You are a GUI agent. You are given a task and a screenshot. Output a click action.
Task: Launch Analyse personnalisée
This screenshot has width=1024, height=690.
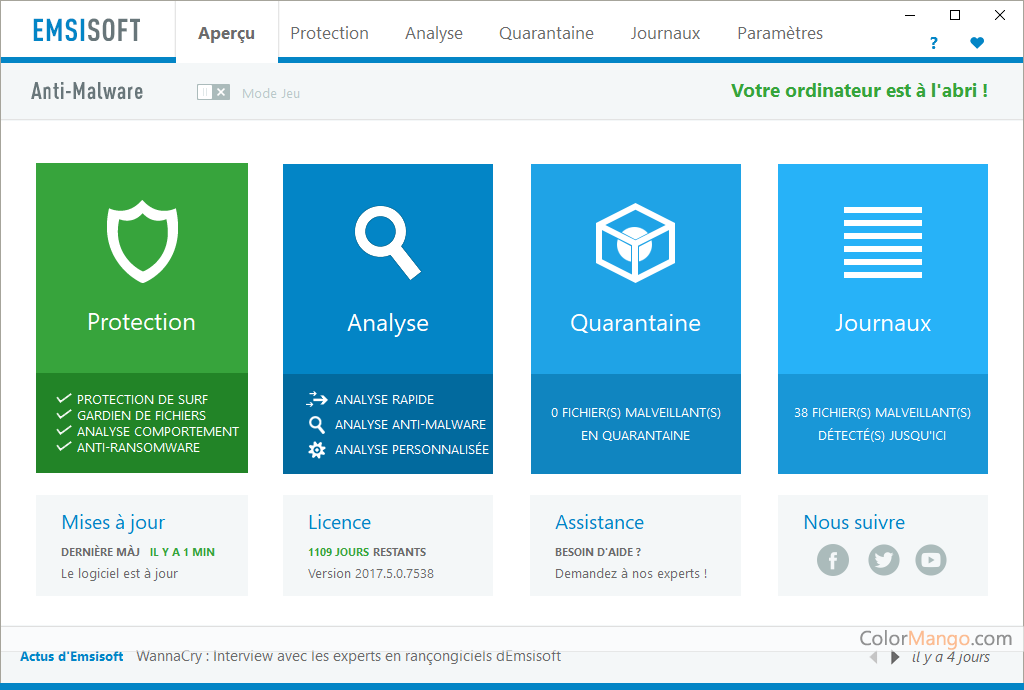click(411, 449)
